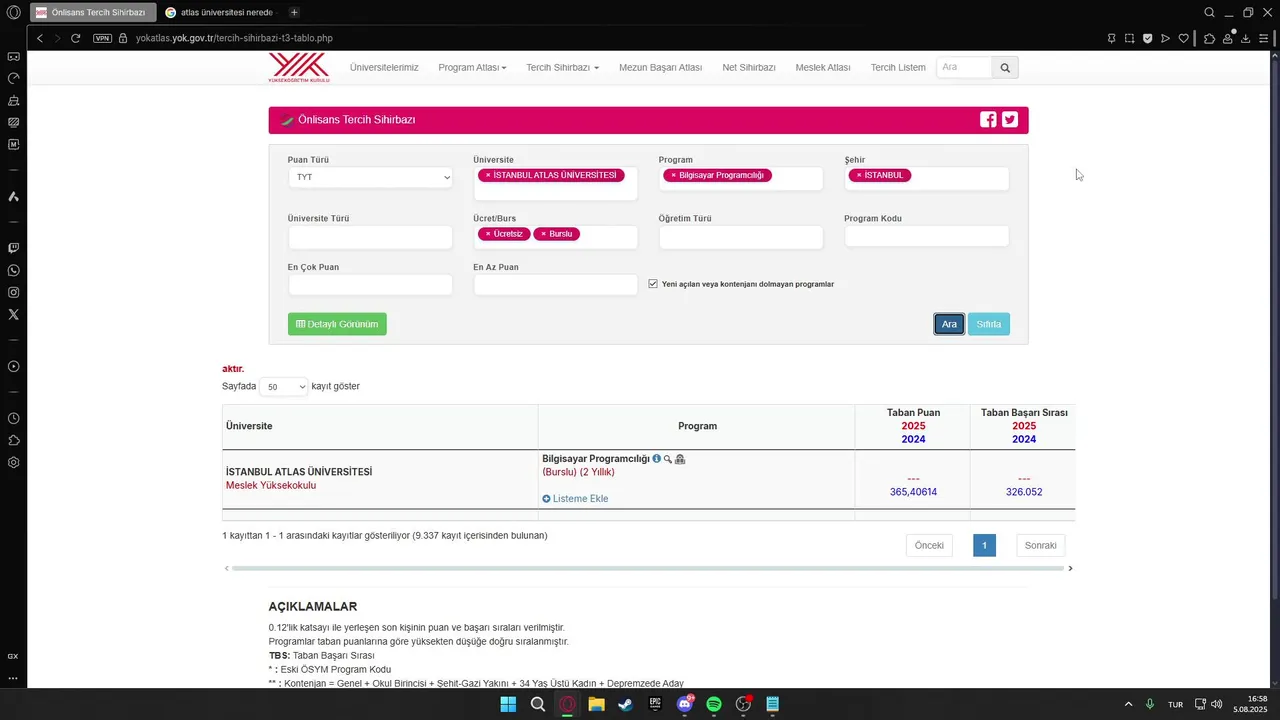The image size is (1280, 720).
Task: Open Epic Games Launcher from the taskbar
Action: (655, 704)
